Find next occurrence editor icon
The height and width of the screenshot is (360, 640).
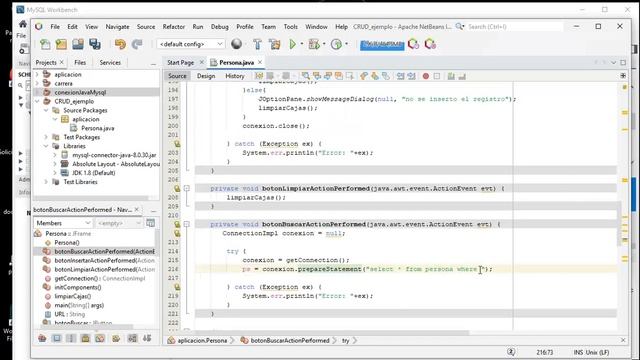pyautogui.click(x=328, y=76)
